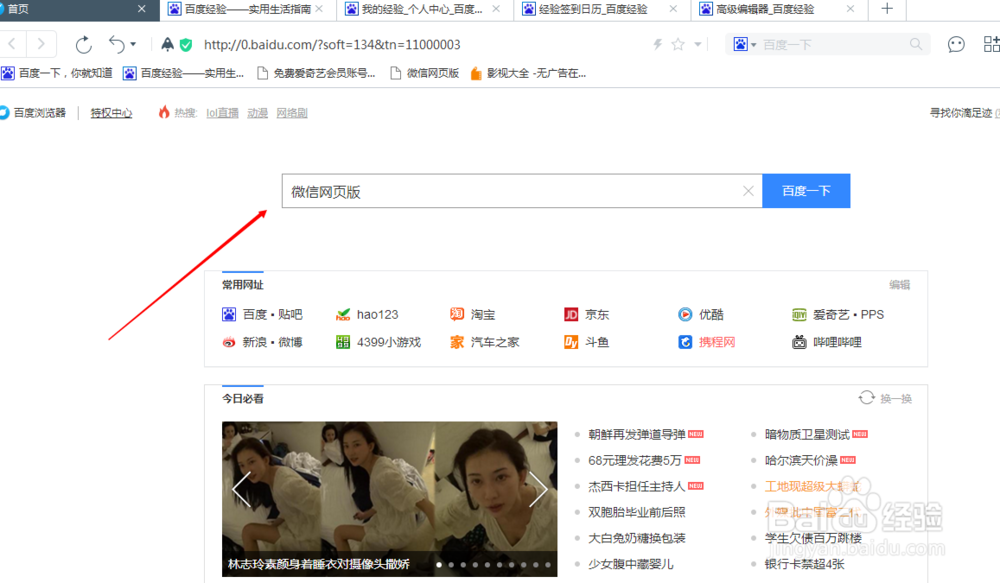The width and height of the screenshot is (1000, 583).
Task: Open the undo history dropdown arrow
Action: click(133, 45)
